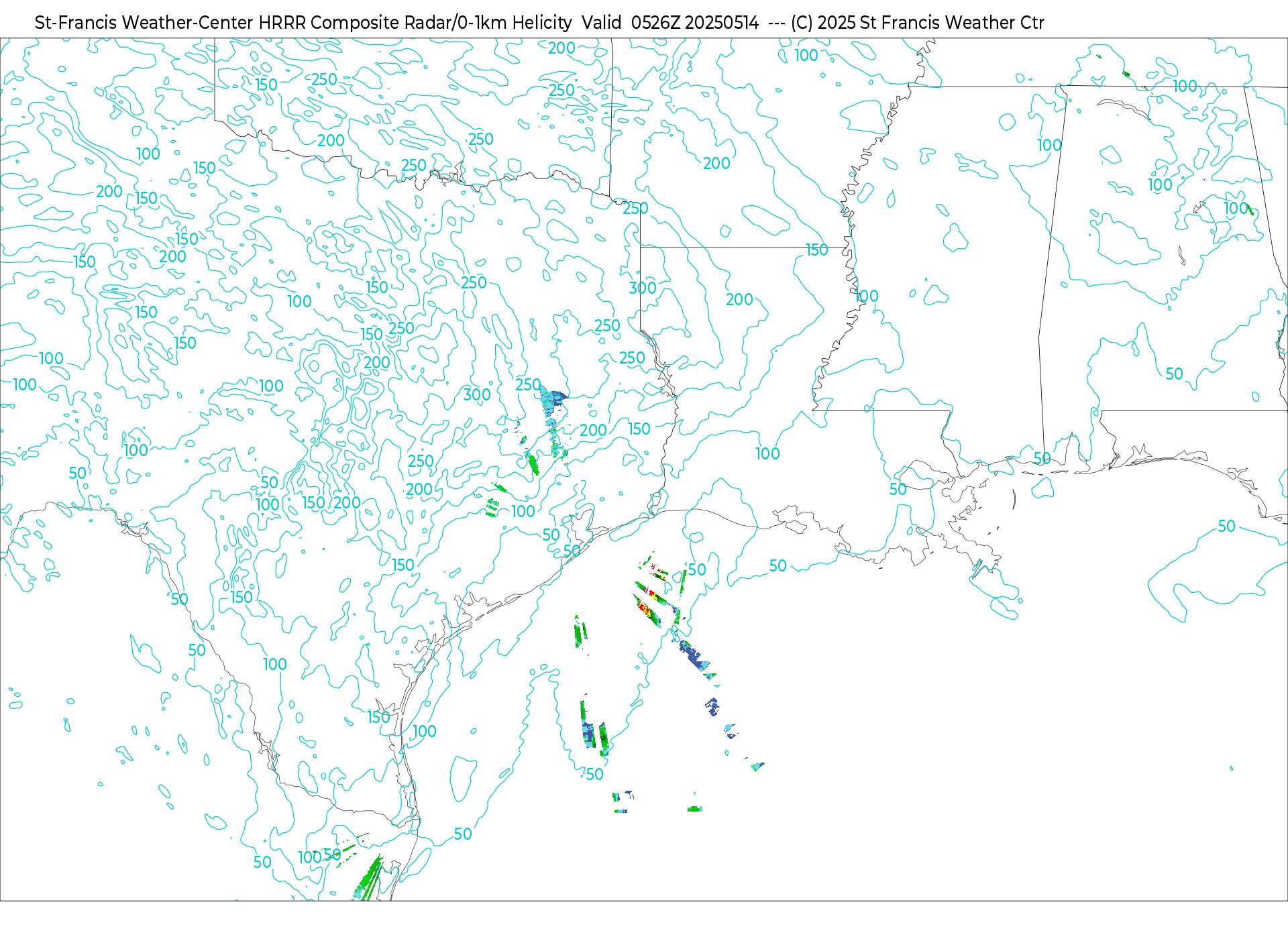
Task: Select the 'Valid 0526Z 20250514' timestamp text
Action: pyautogui.click(x=670, y=23)
